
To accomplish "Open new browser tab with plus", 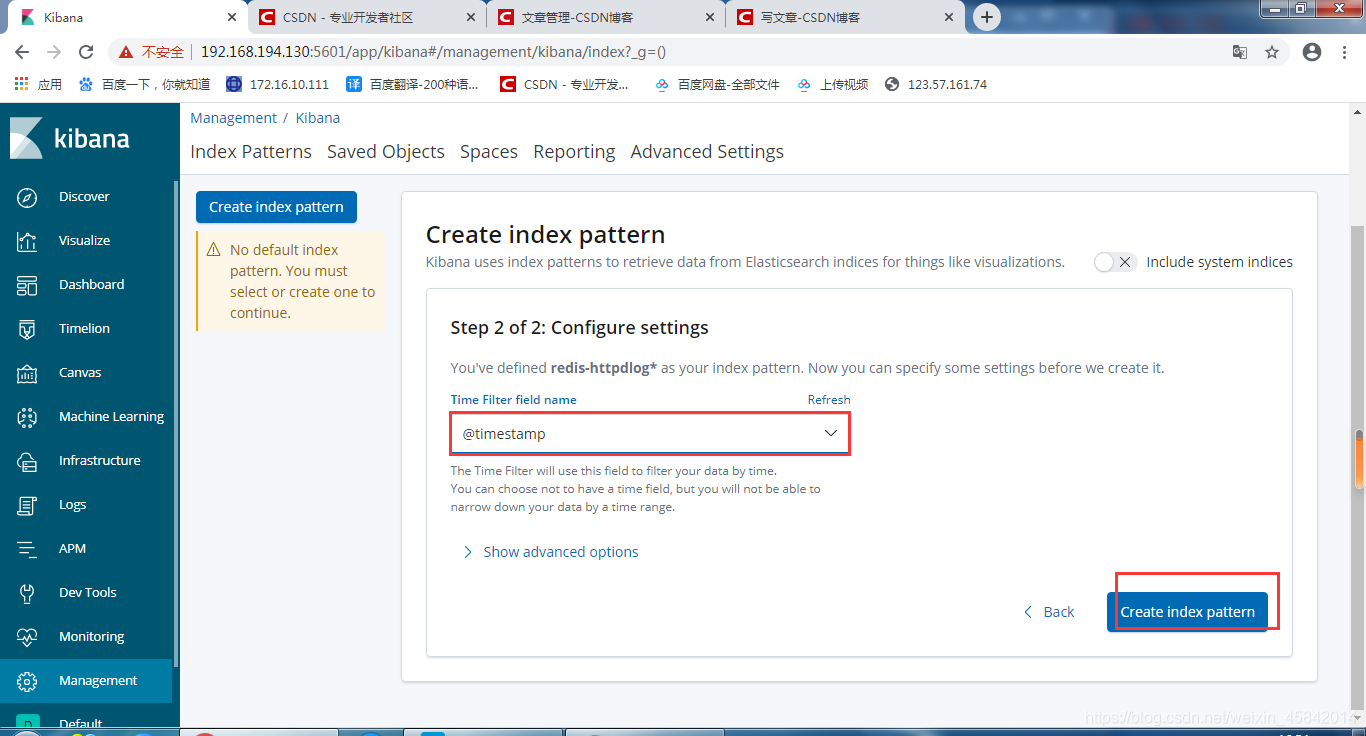I will click(987, 17).
